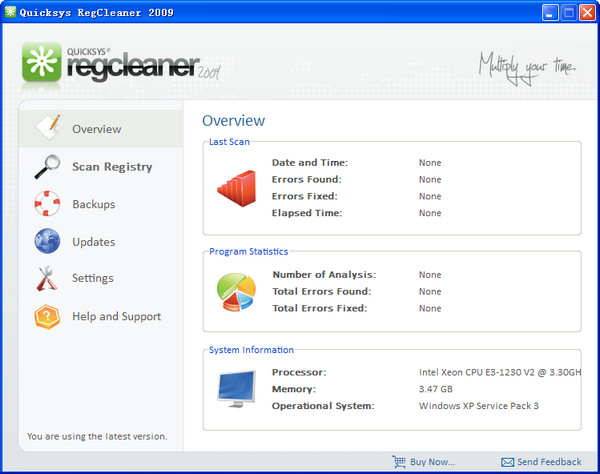Open the Overview section label
The height and width of the screenshot is (474, 600).
pos(96,129)
